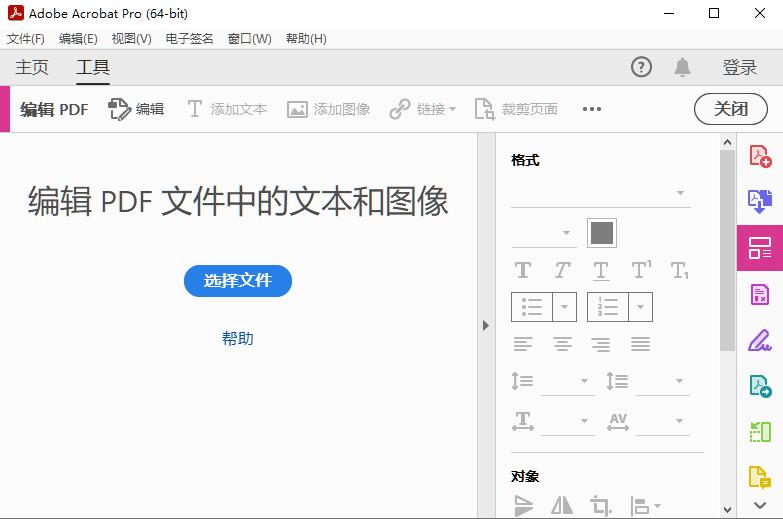Click the bulleted list button
Viewport: 783px width, 519px height.
532,307
